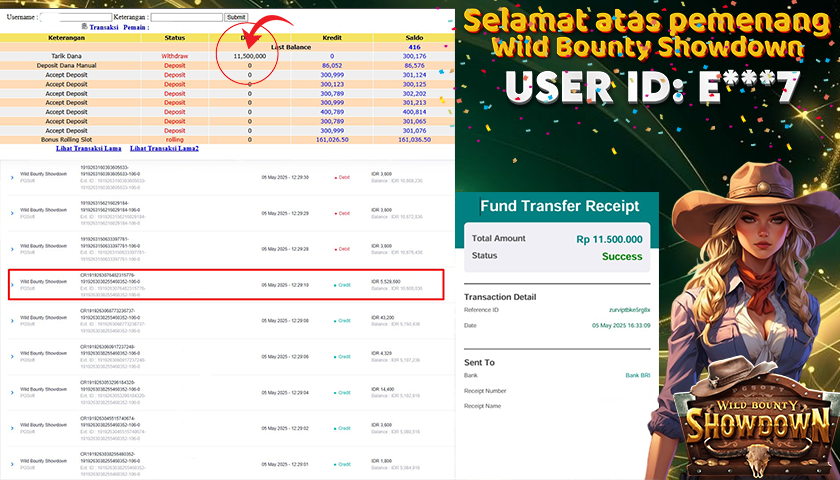This screenshot has width=840, height=480.
Task: Click the Saldo column header
Action: click(414, 38)
